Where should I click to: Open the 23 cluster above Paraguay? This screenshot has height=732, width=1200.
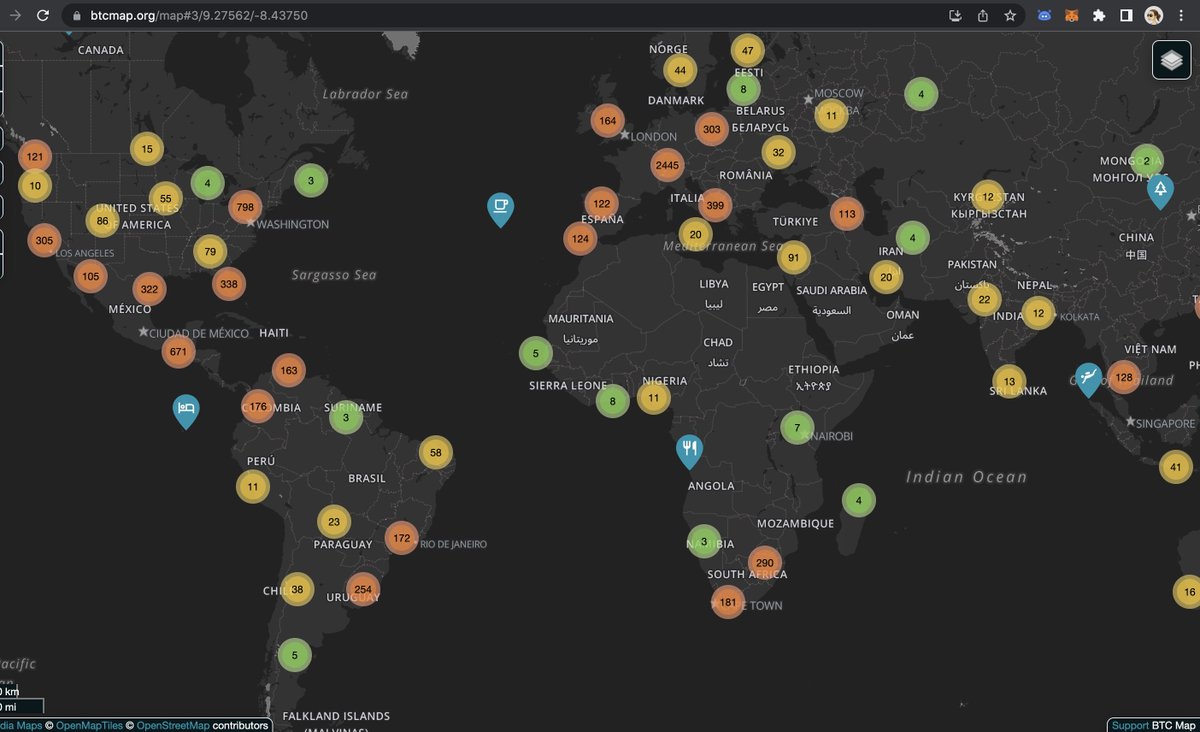(334, 521)
